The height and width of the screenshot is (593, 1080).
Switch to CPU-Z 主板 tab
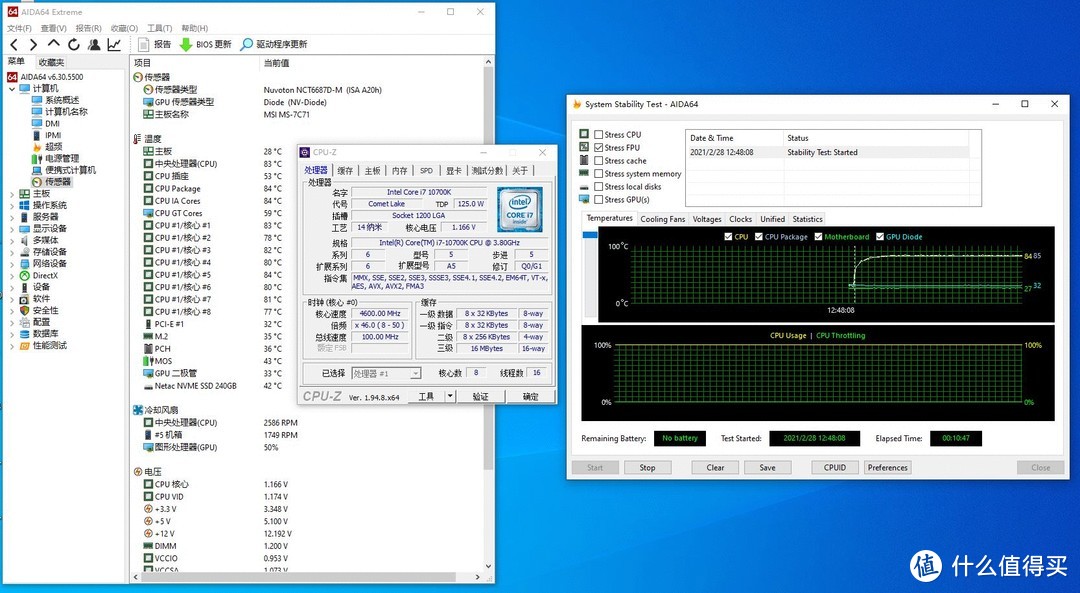[x=373, y=170]
